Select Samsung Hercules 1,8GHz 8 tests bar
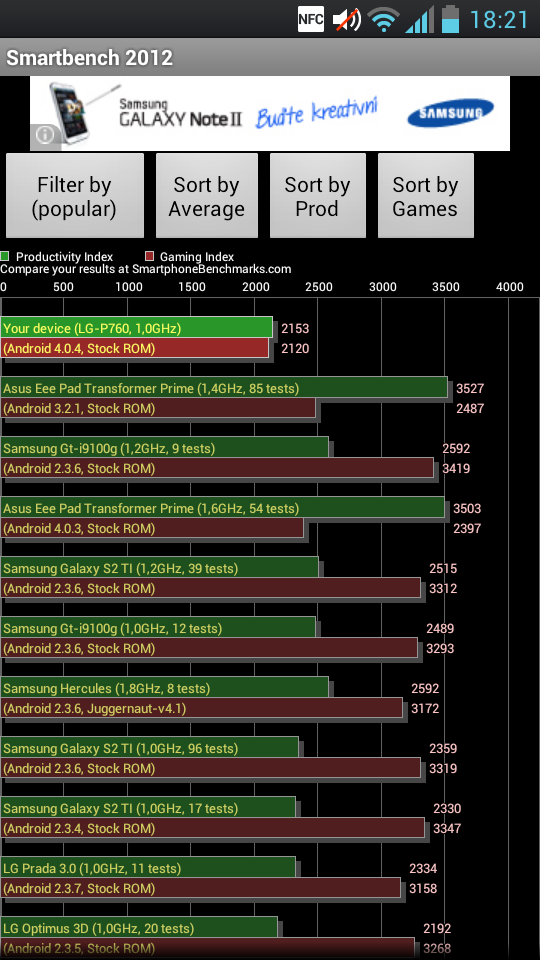 pos(165,688)
